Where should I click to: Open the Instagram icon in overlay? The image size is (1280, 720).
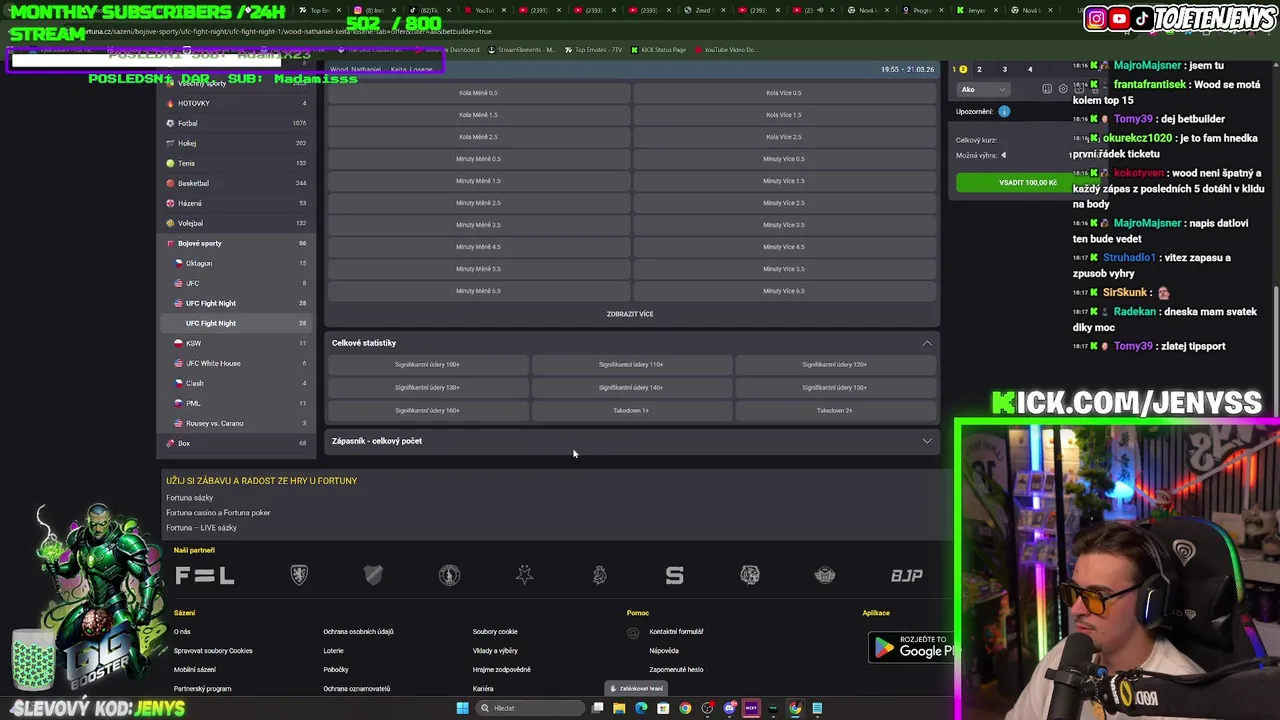click(1096, 18)
